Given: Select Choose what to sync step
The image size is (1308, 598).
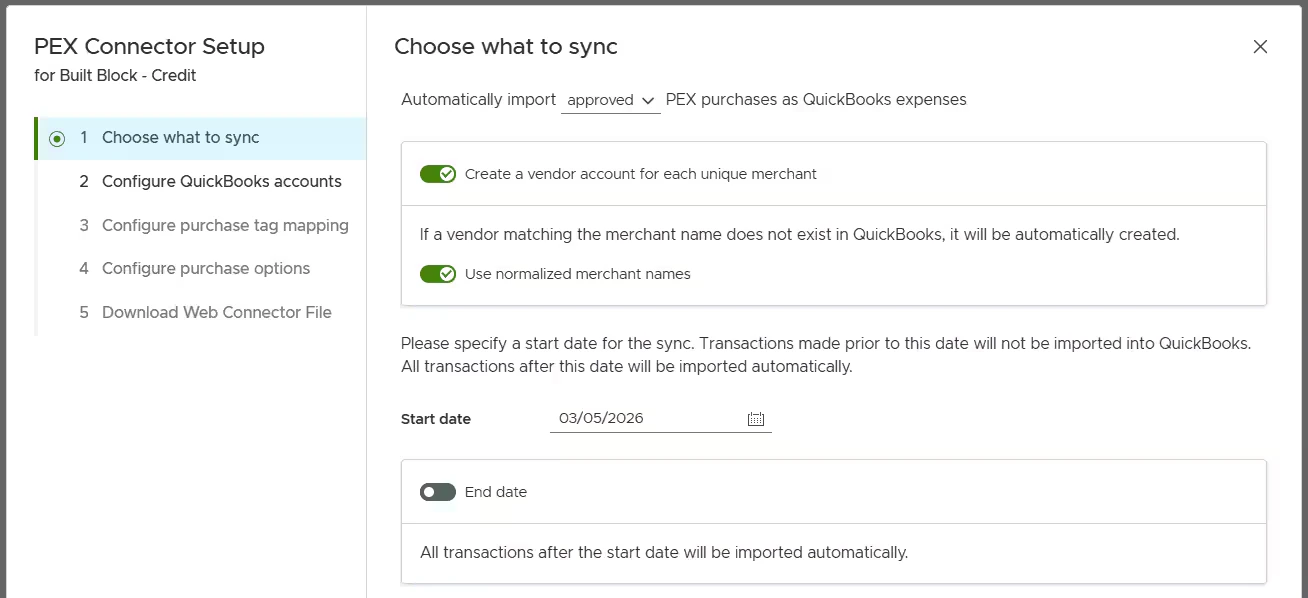Looking at the screenshot, I should click(180, 138).
